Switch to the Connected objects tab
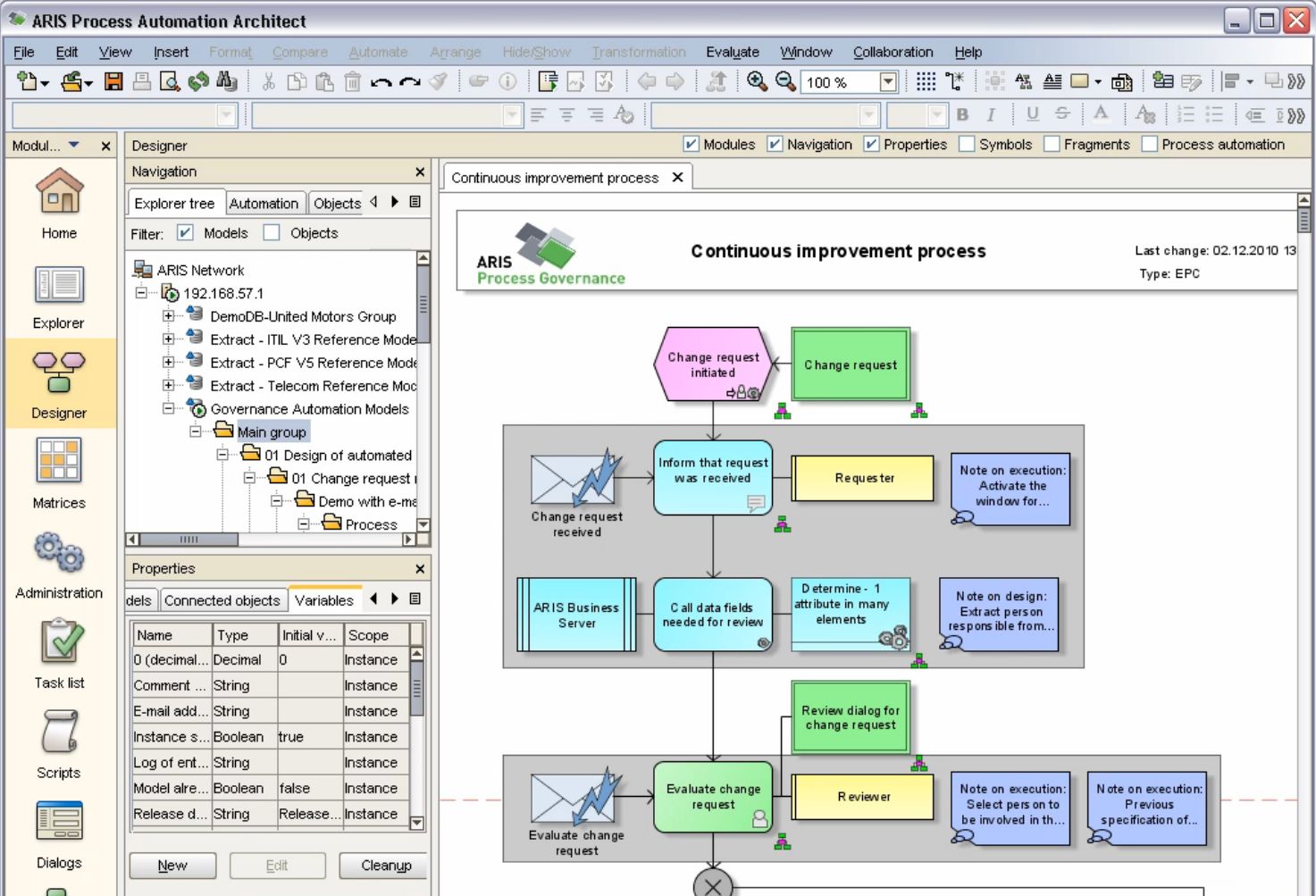Viewport: 1316px width, 896px height. (x=222, y=600)
